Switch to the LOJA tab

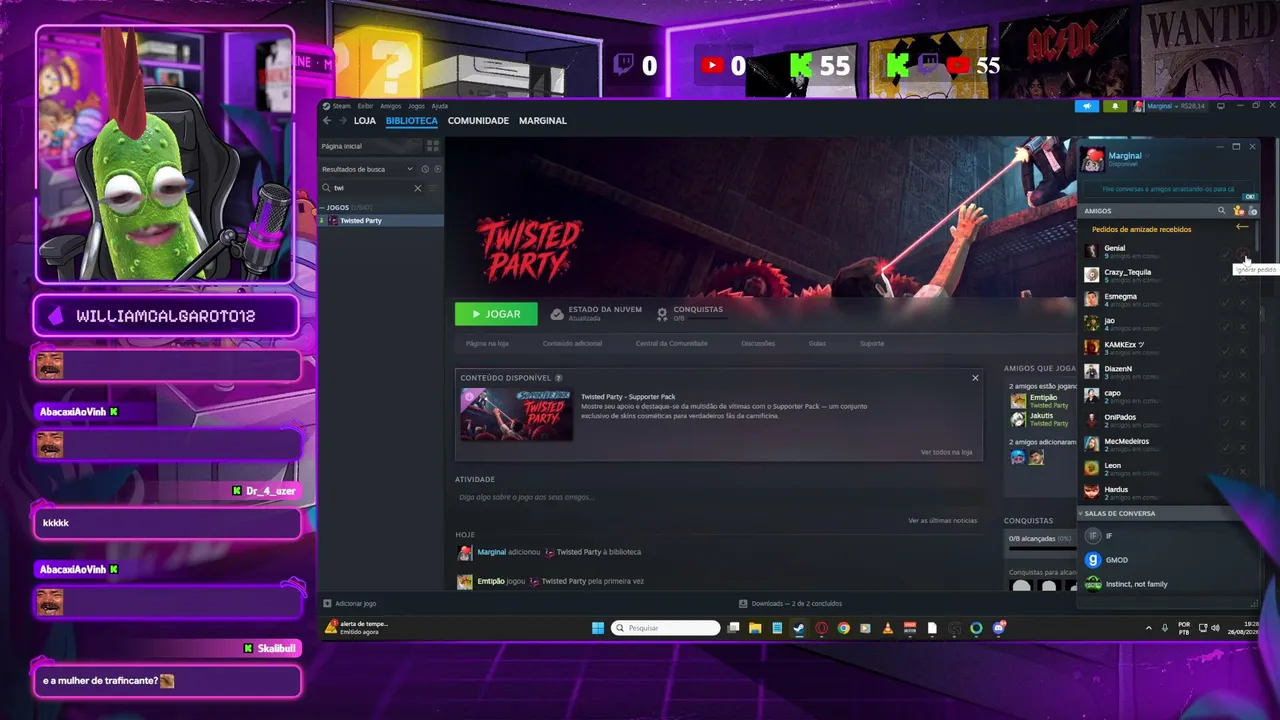365,120
